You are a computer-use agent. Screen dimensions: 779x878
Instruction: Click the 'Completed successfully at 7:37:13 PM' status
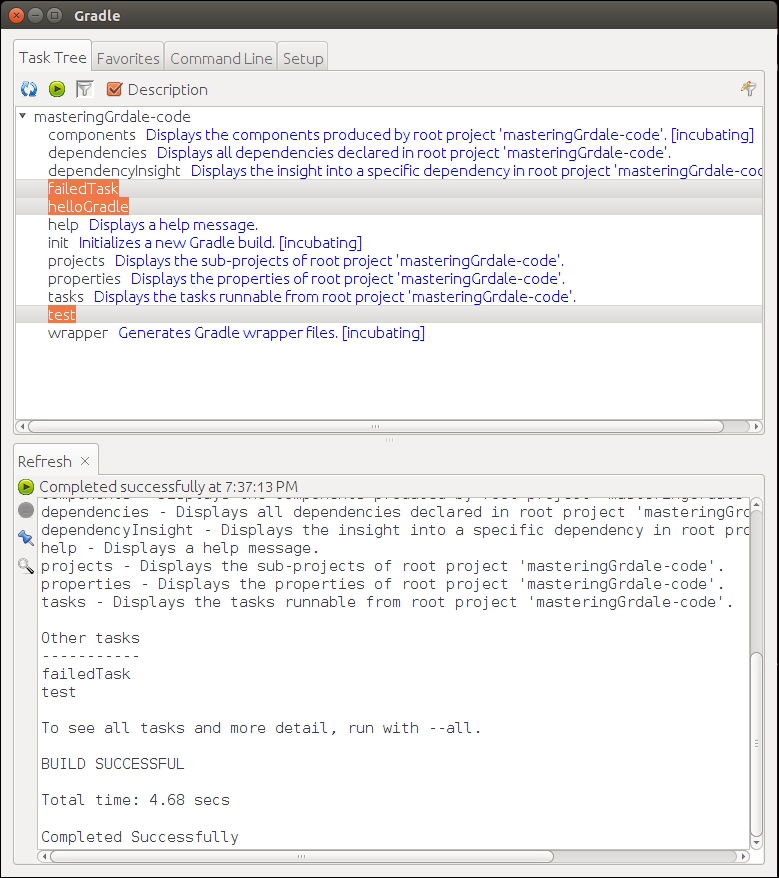point(169,487)
